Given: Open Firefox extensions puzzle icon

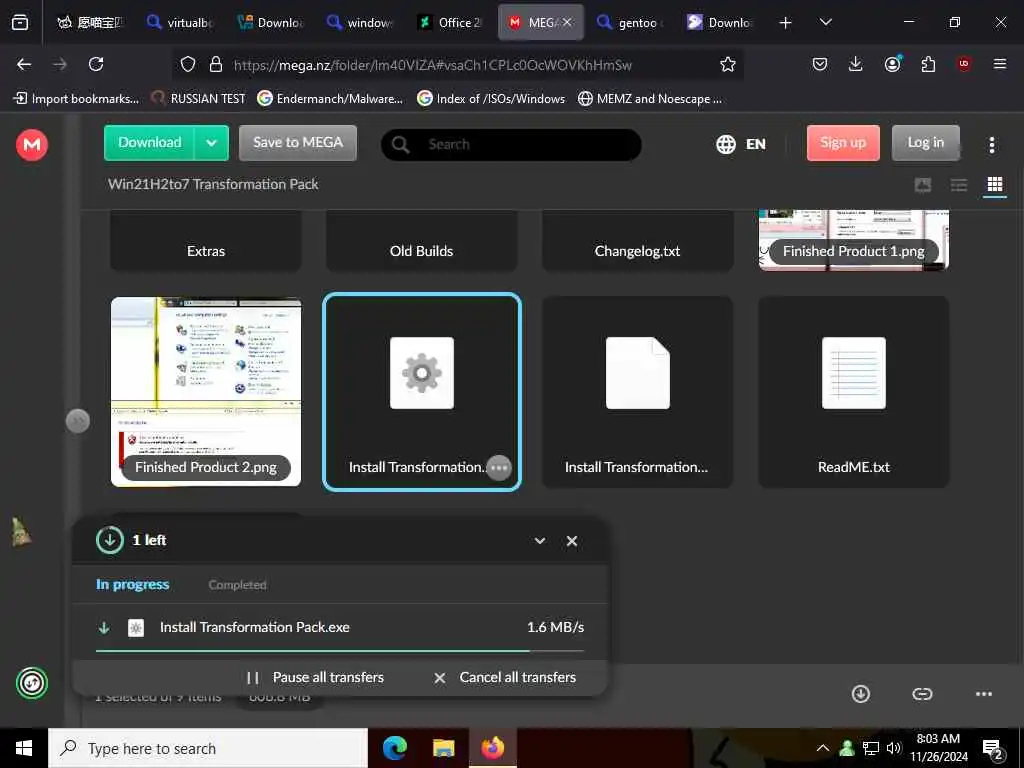Looking at the screenshot, I should (x=928, y=64).
